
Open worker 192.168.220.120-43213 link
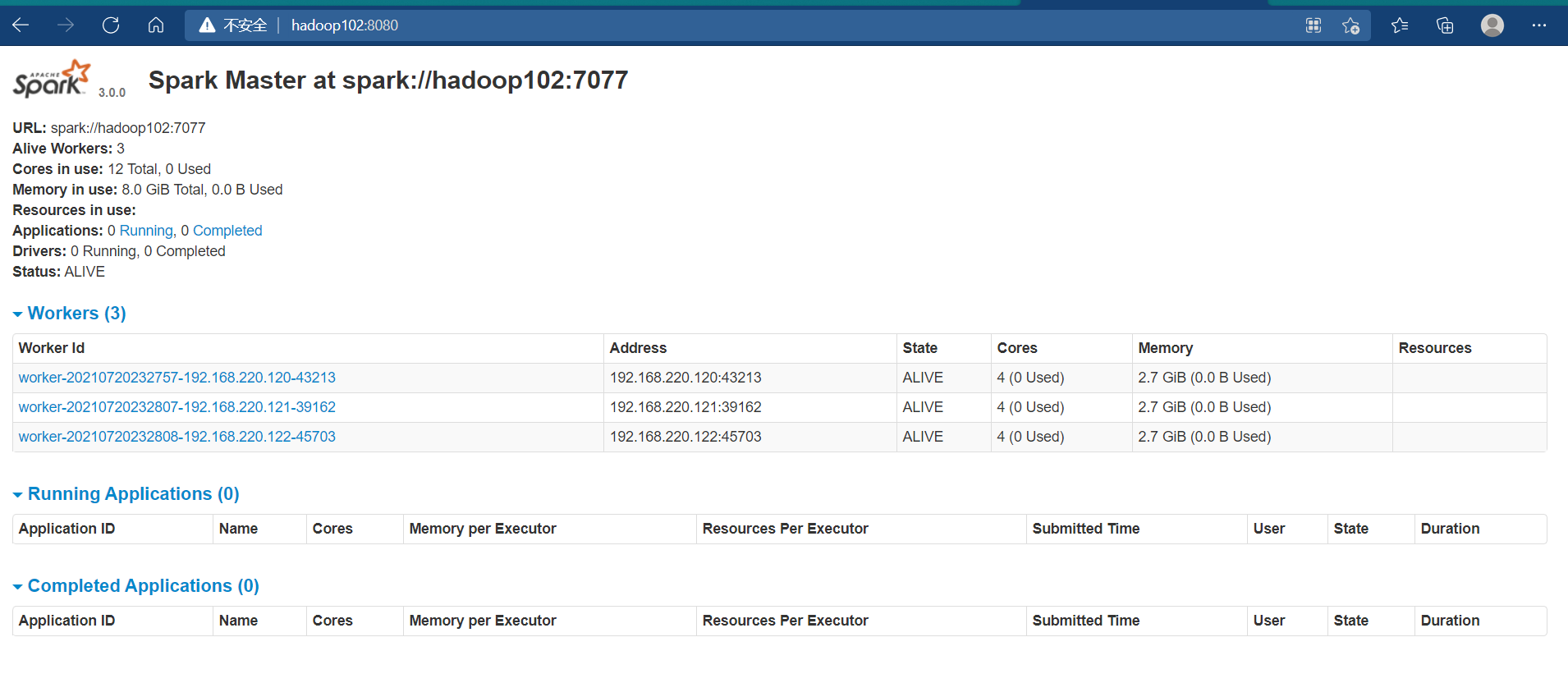[x=177, y=378]
